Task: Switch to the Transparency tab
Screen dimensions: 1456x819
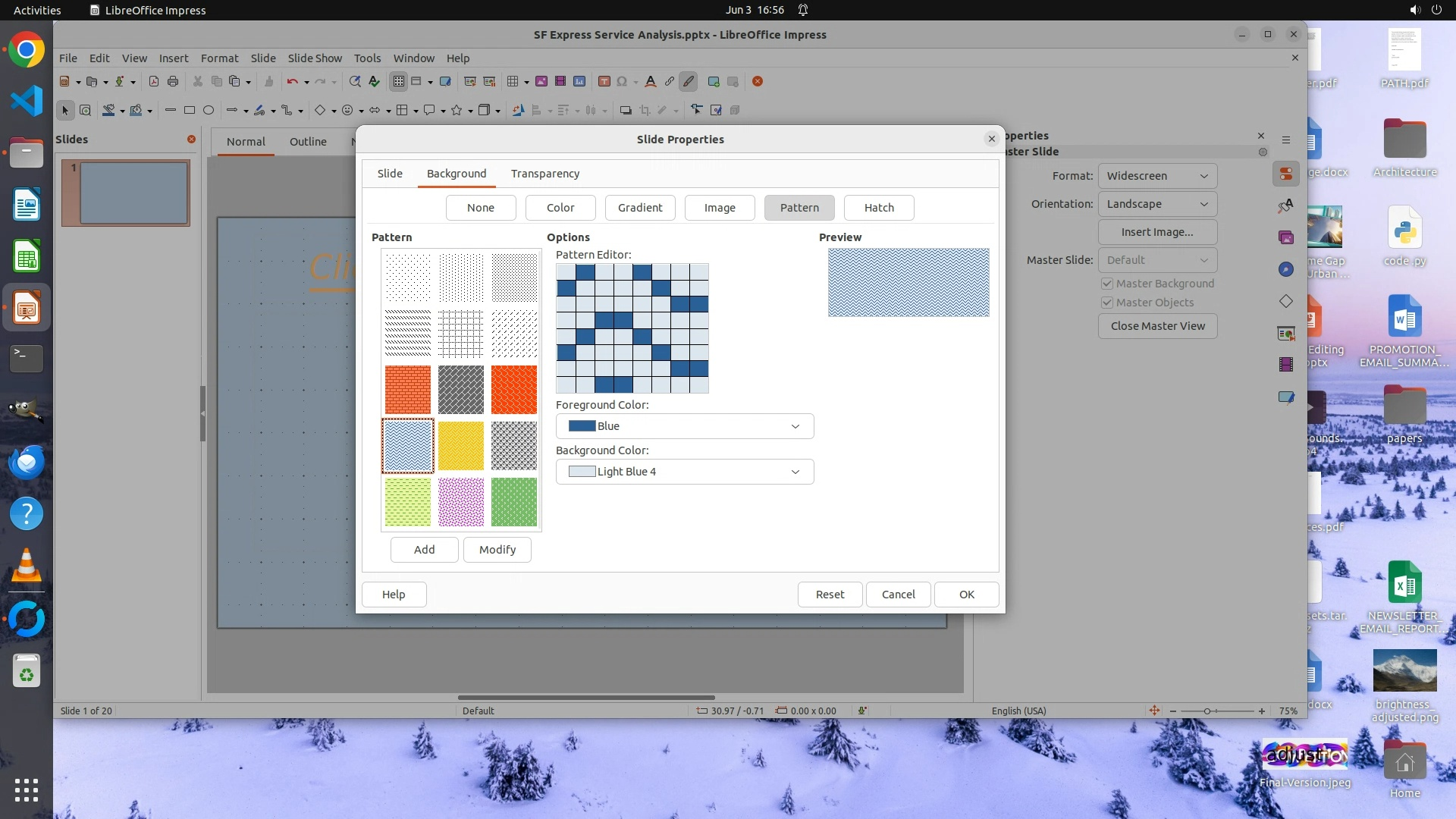Action: [x=544, y=174]
